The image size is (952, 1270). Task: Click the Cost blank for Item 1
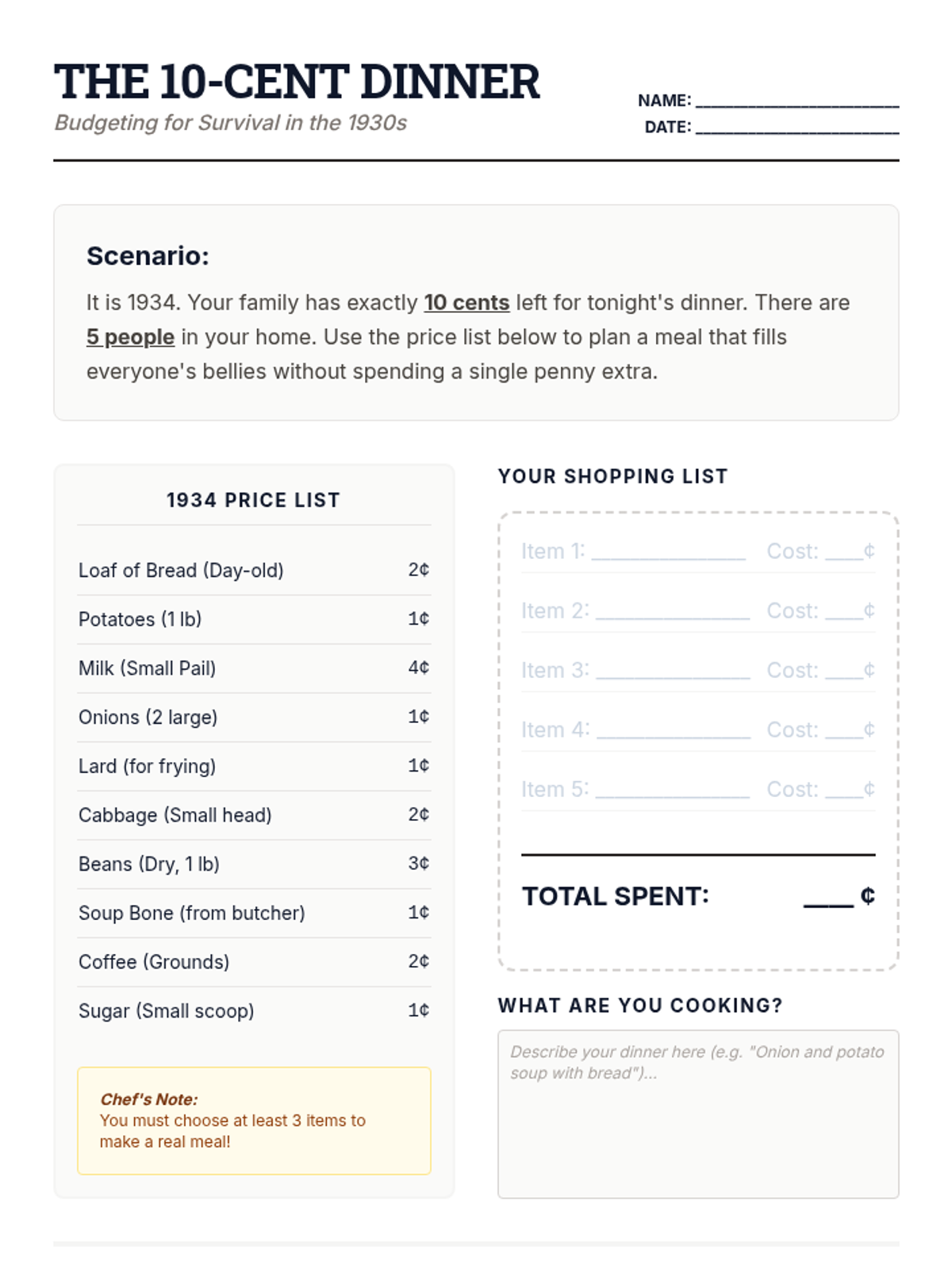pyautogui.click(x=843, y=552)
